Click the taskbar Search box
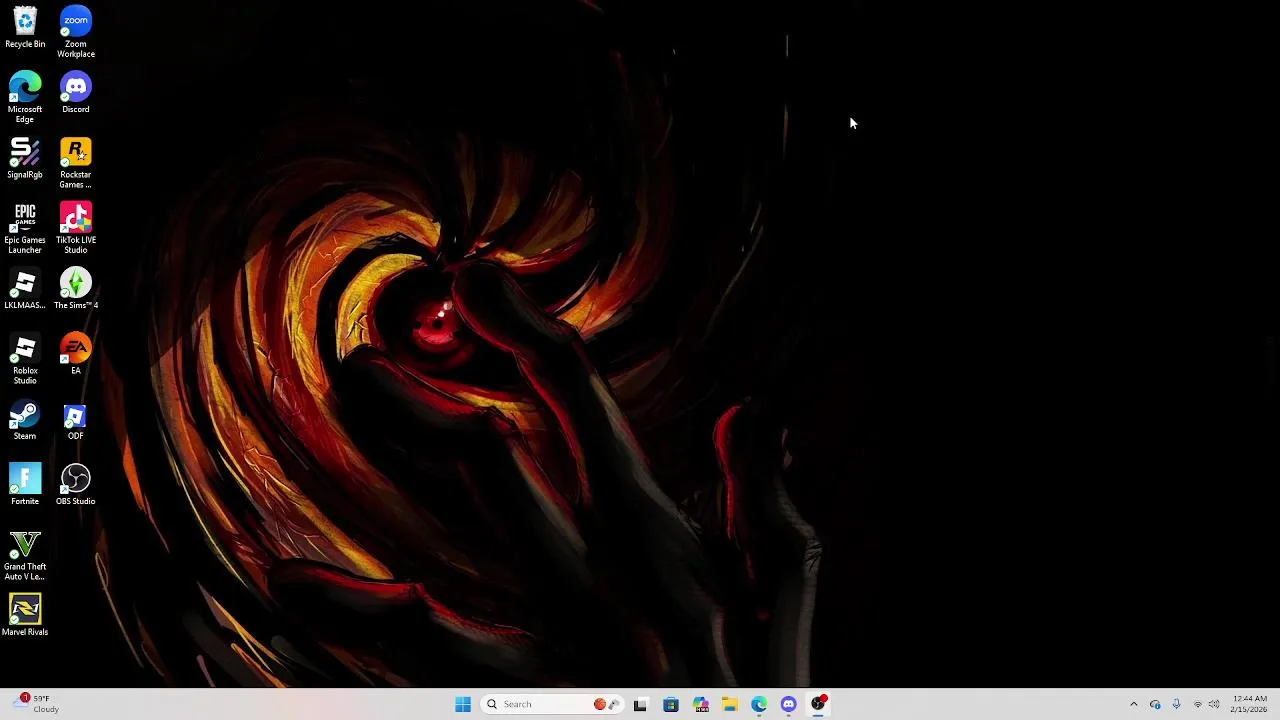Screen dimensions: 1280x720 [552, 704]
